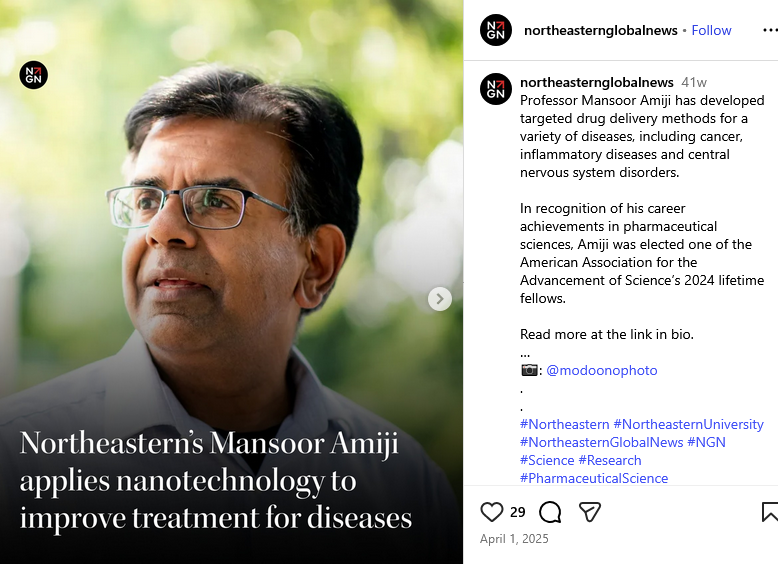View the list of 29 likes
Viewport: 778px width, 564px height.
coord(518,512)
